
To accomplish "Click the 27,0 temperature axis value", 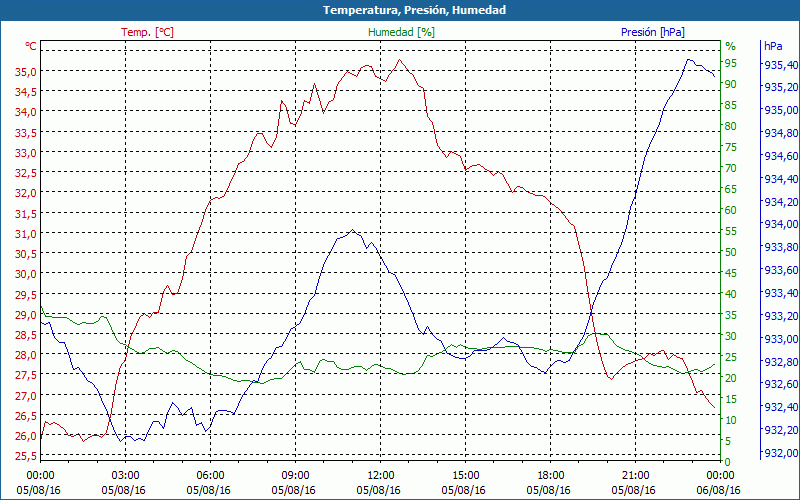I will coord(25,395).
